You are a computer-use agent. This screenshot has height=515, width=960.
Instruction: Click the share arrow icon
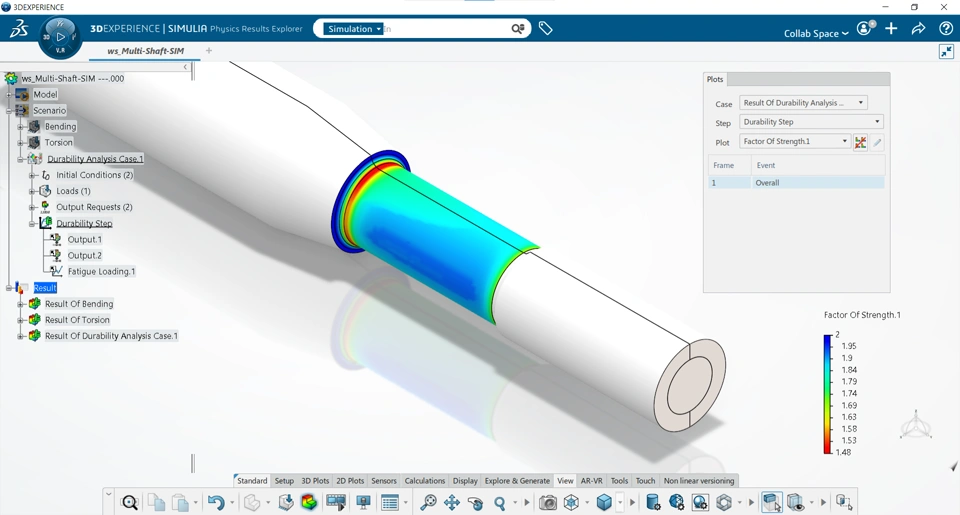coord(918,28)
